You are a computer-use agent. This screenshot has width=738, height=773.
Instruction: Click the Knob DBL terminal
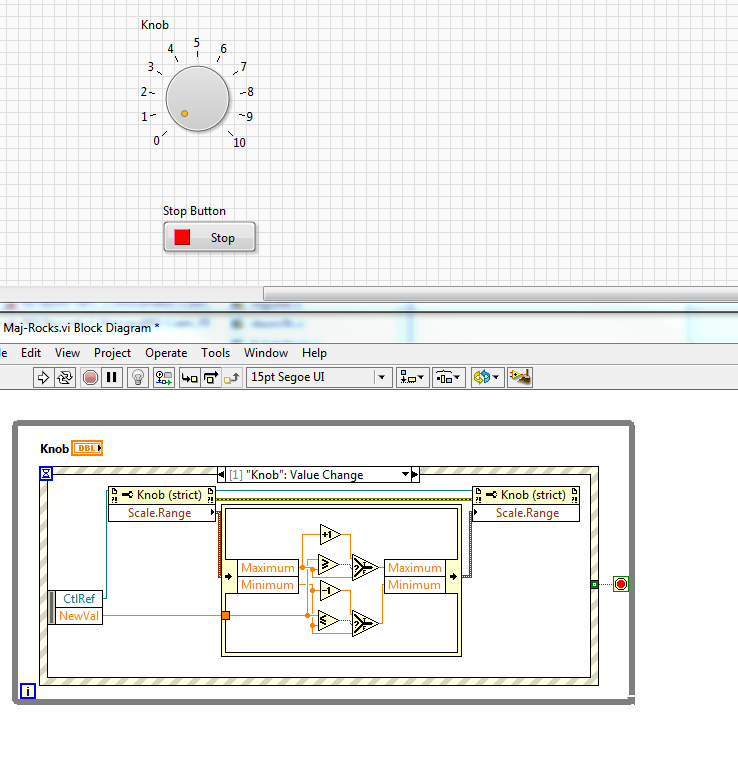88,449
